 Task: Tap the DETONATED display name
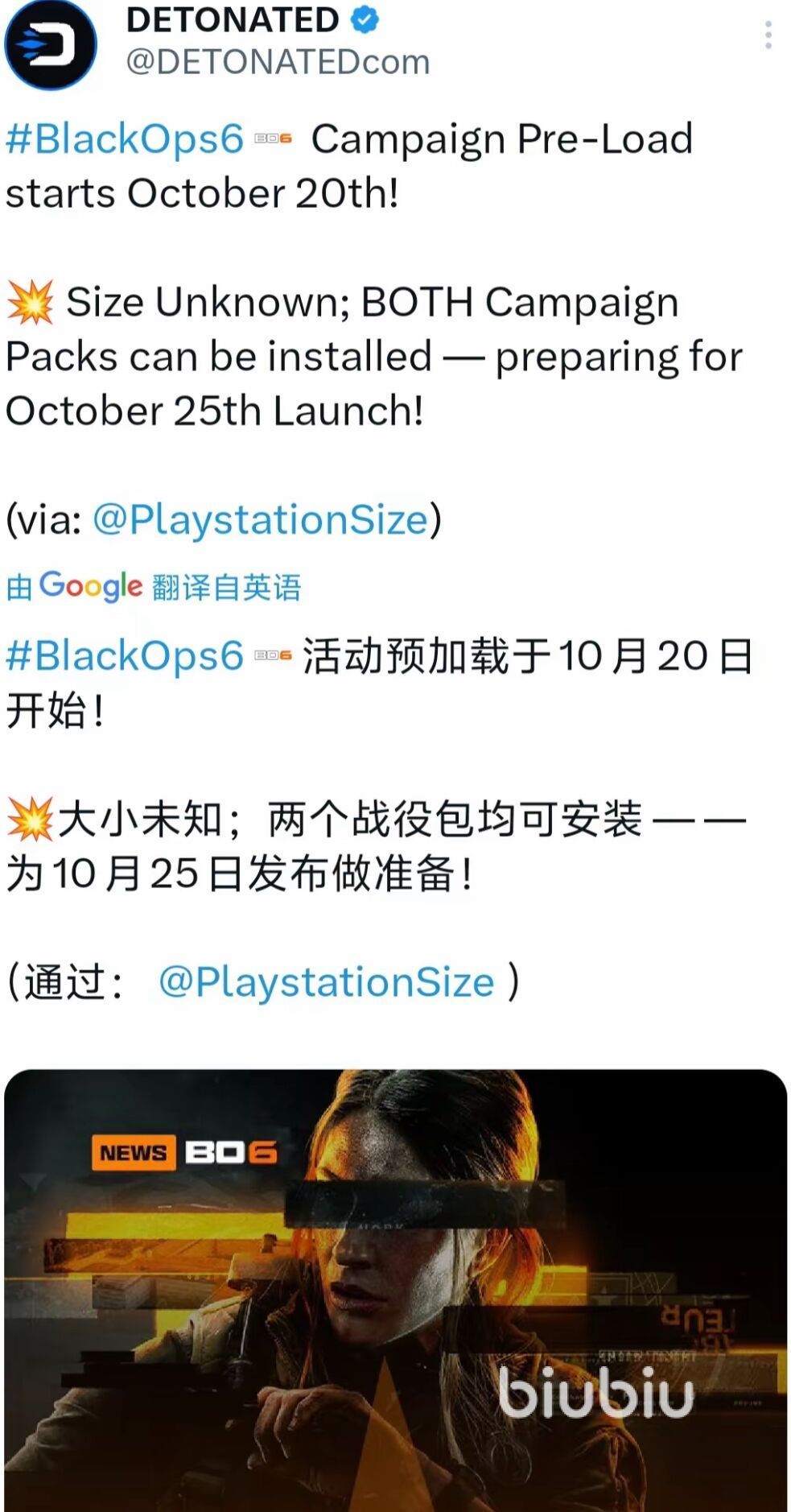coord(233,19)
